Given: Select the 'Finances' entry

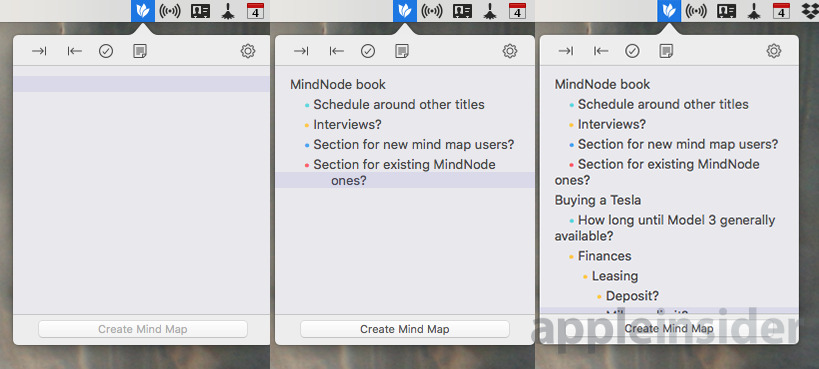Looking at the screenshot, I should [604, 256].
